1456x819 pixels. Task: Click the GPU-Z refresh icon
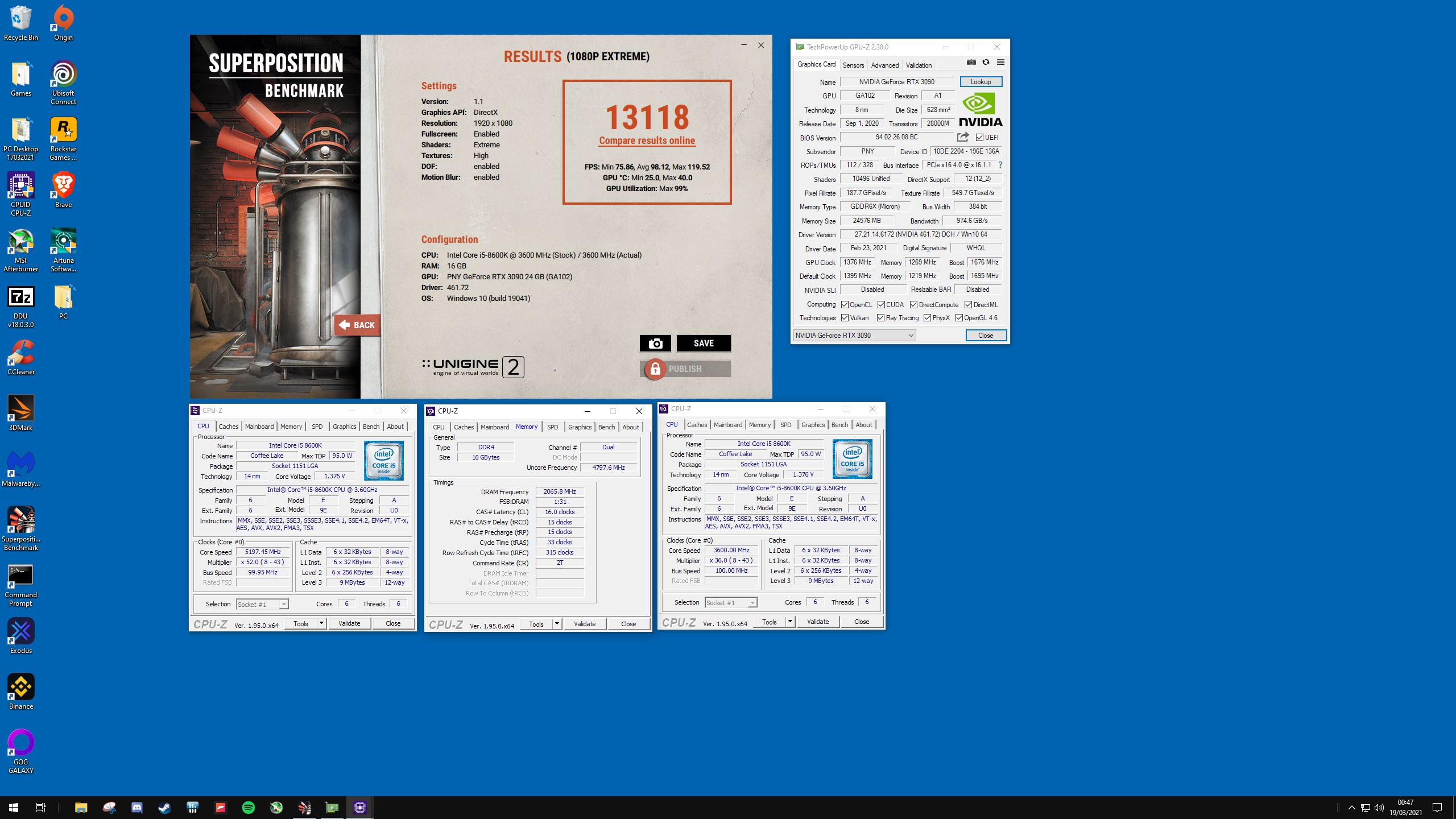tap(986, 63)
